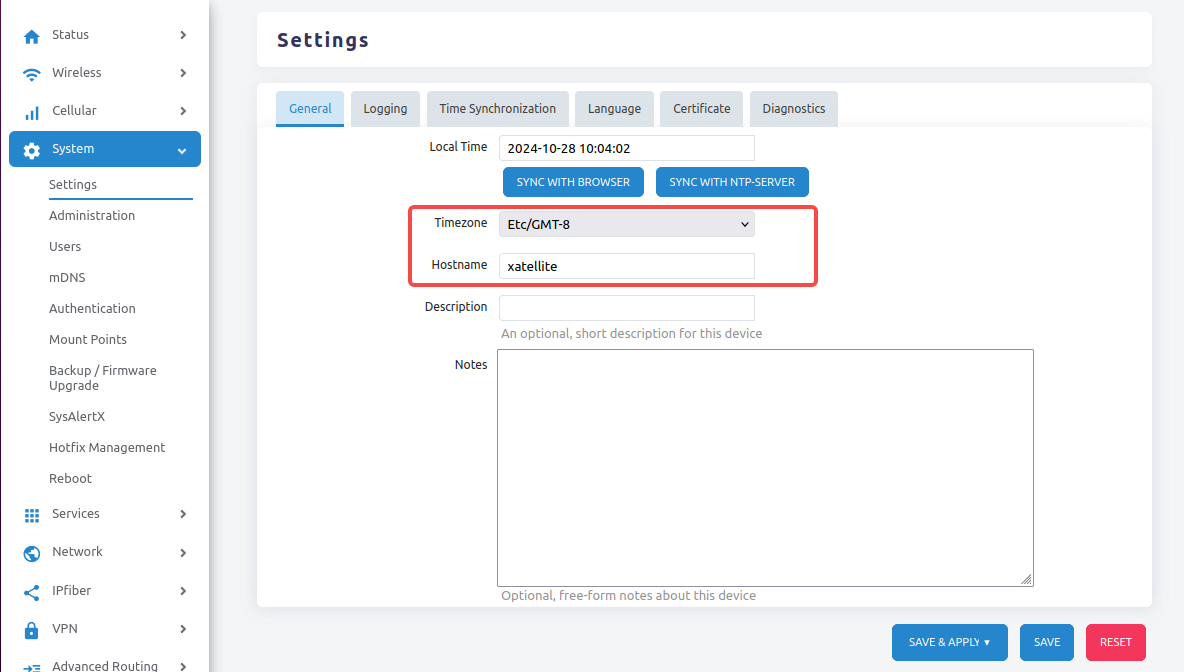Click the Network globe icon
Viewport: 1184px width, 672px height.
(x=31, y=551)
